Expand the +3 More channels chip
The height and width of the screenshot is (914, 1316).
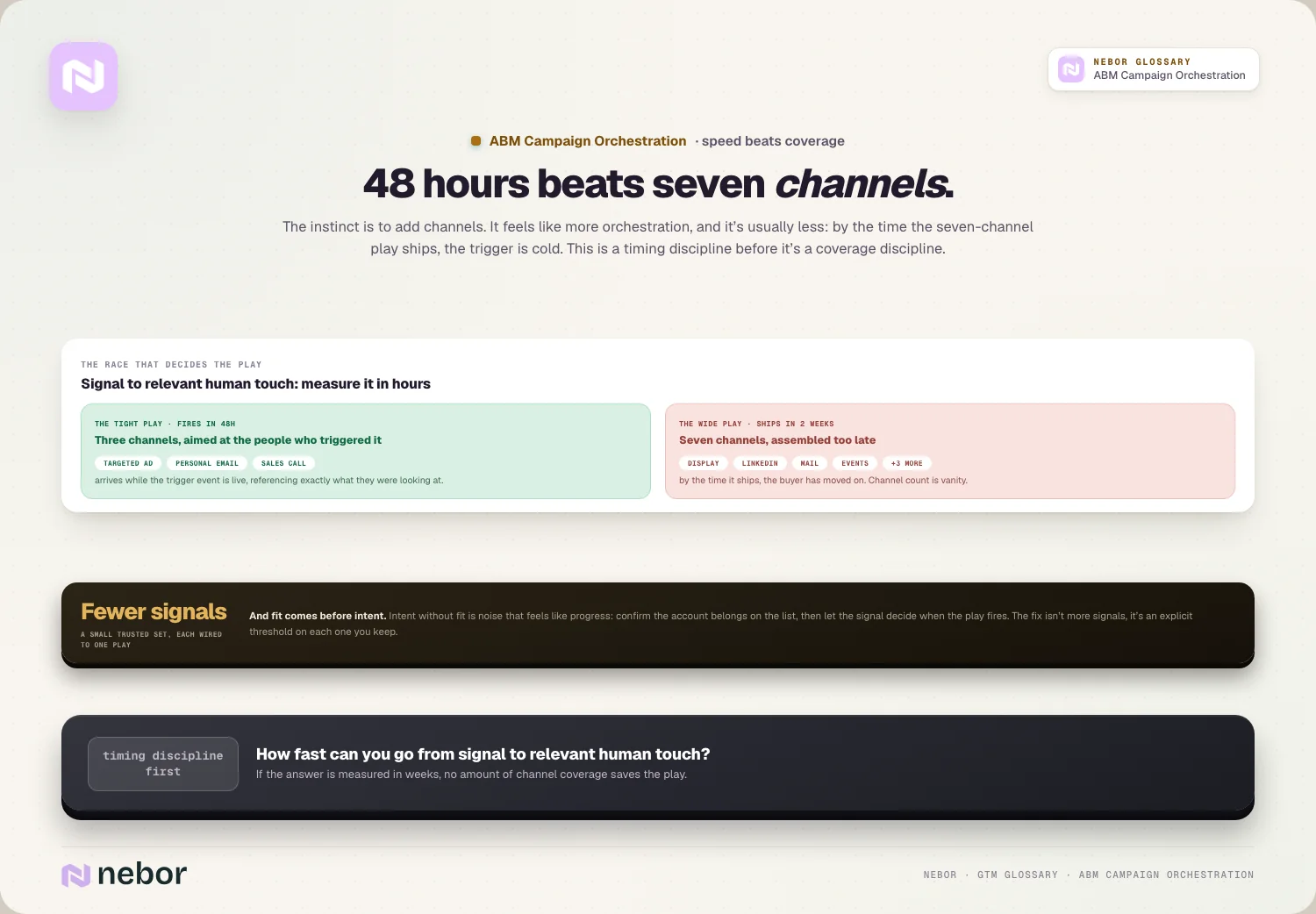click(x=907, y=463)
